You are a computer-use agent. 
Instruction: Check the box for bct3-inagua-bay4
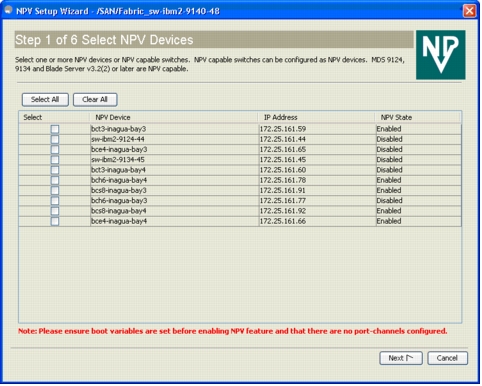[x=55, y=170]
